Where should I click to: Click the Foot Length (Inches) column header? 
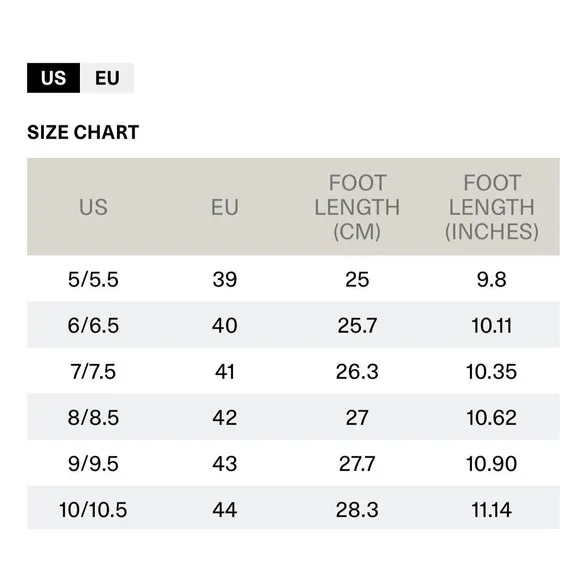point(492,207)
